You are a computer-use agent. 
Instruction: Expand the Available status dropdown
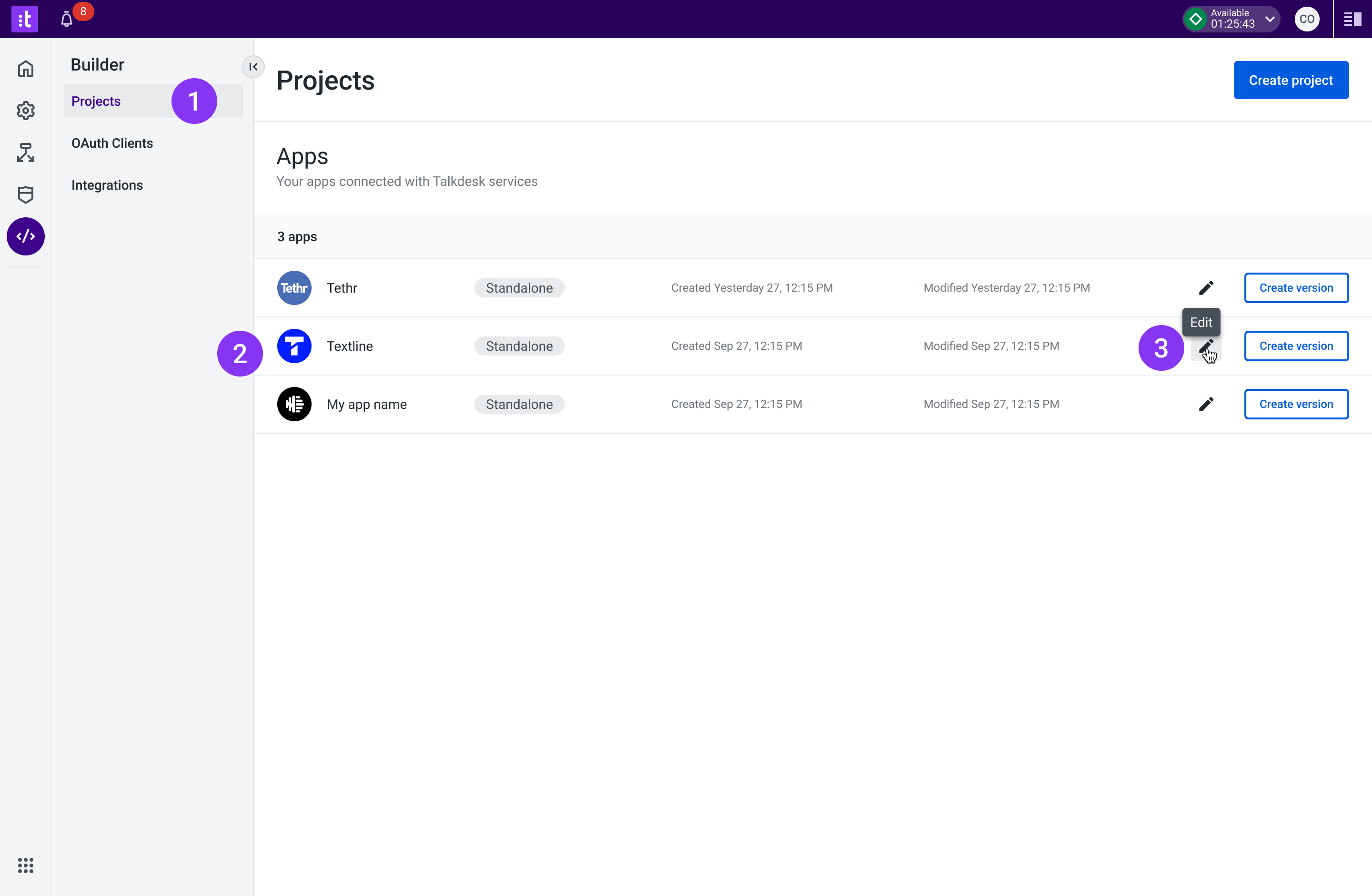tap(1270, 19)
